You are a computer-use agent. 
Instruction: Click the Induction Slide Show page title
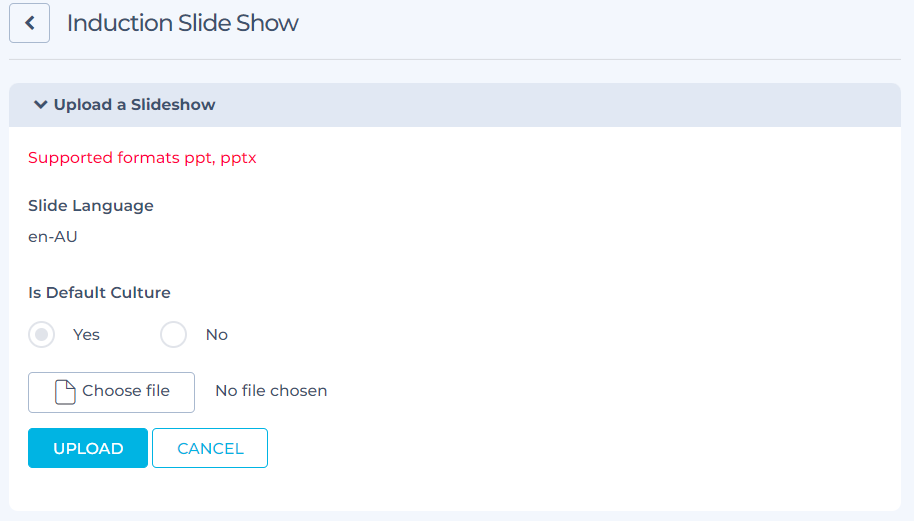(182, 23)
